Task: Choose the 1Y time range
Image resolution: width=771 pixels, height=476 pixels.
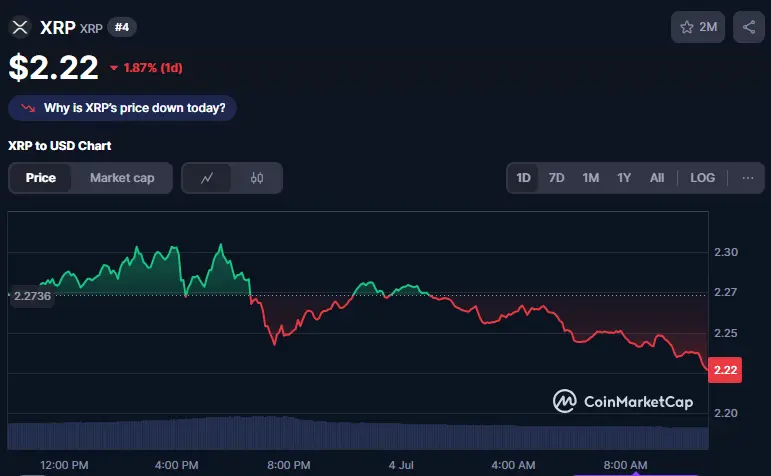Action: pyautogui.click(x=624, y=178)
